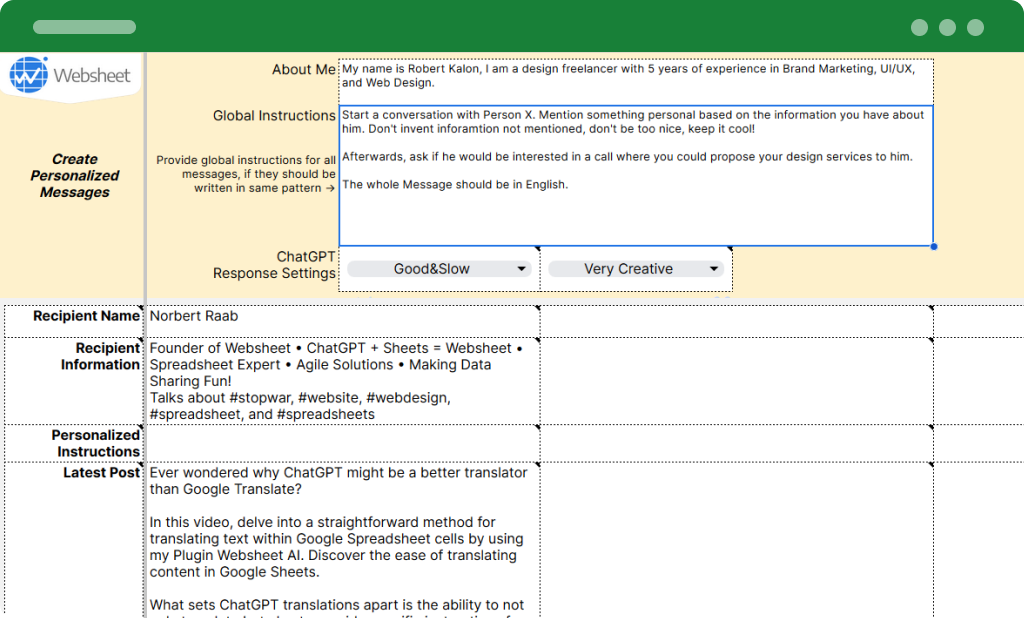The image size is (1024, 618).
Task: Click the Websheet logo icon
Action: (x=28, y=74)
